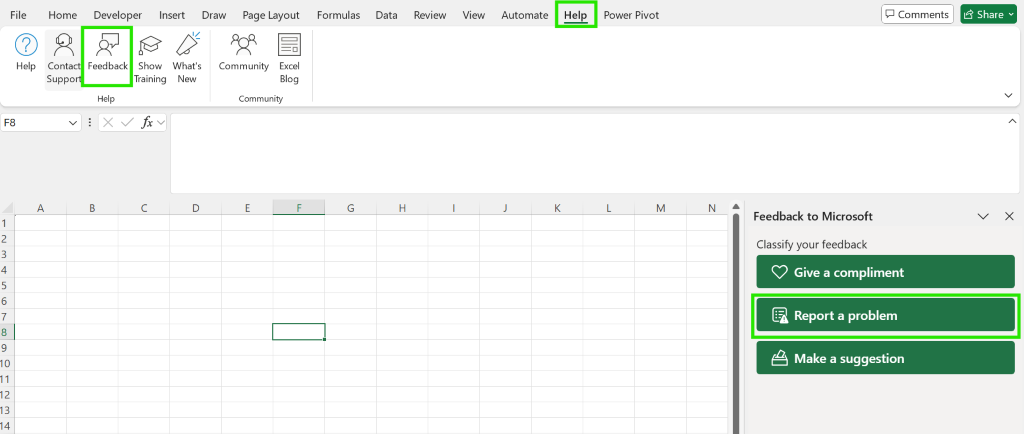
Task: Open the Excel Blog
Action: coord(289,59)
